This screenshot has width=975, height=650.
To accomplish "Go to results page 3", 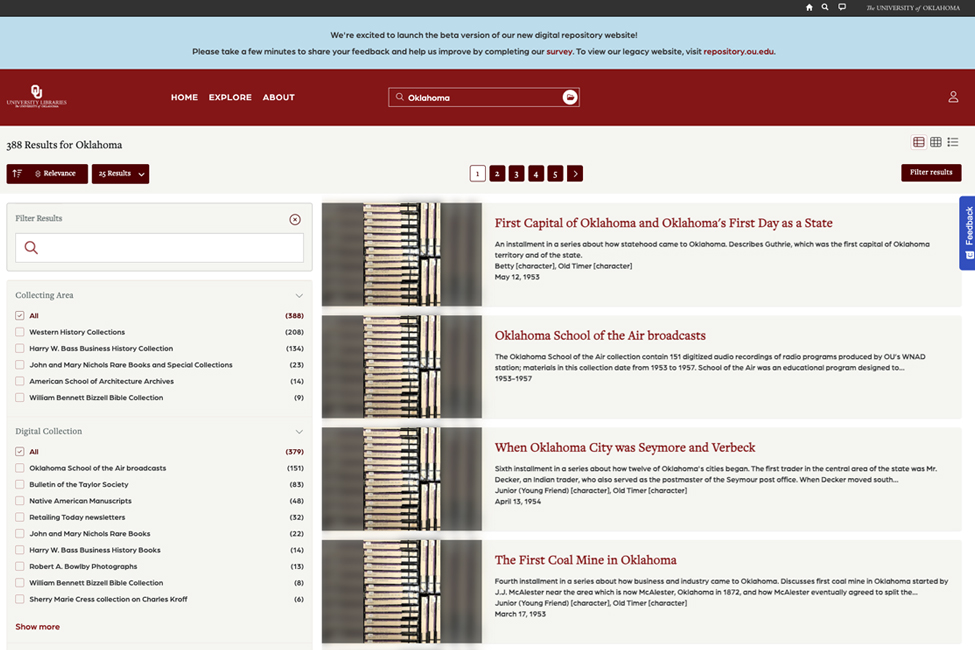I will [516, 172].
